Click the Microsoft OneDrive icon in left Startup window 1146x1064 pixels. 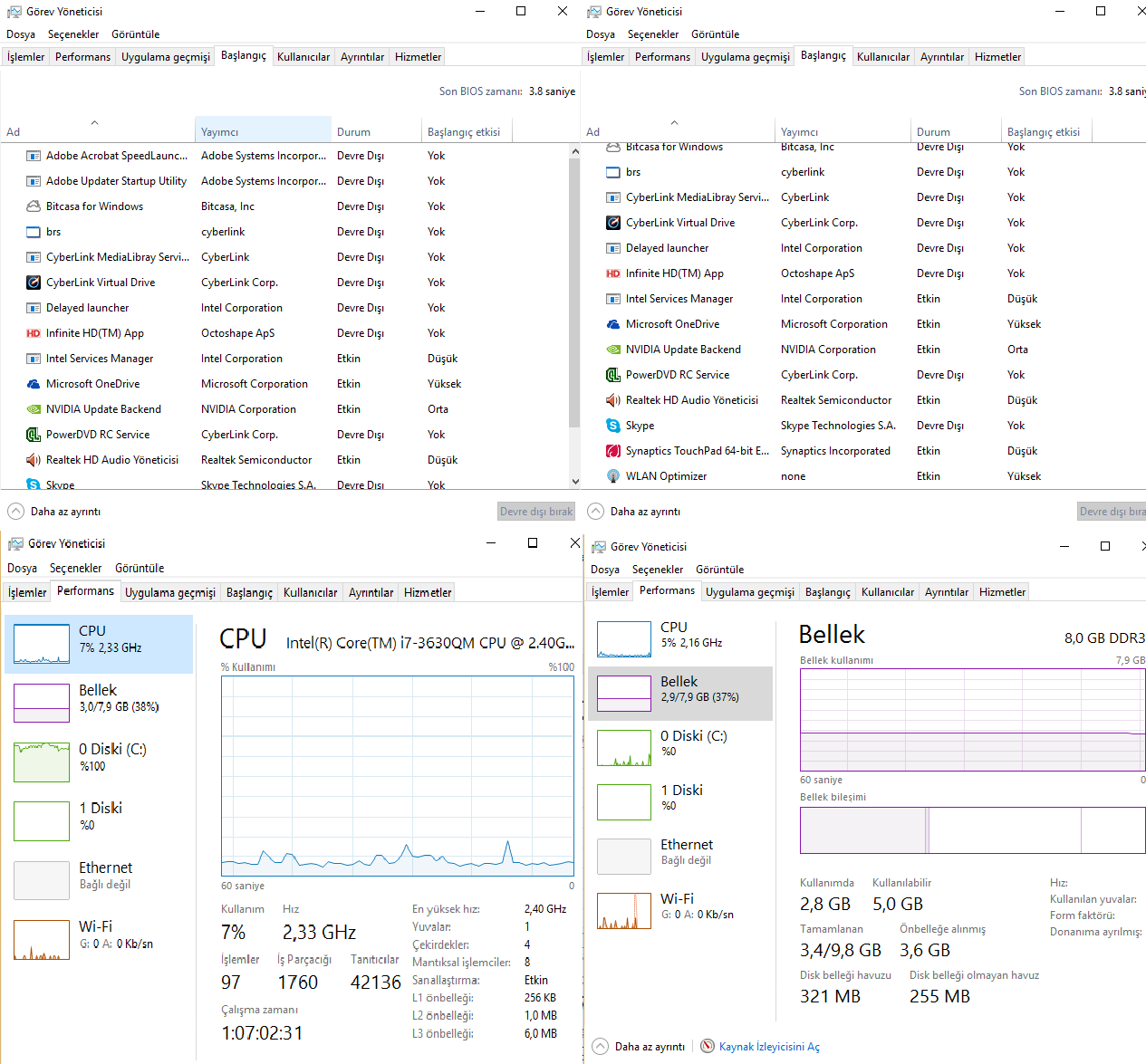coord(34,384)
